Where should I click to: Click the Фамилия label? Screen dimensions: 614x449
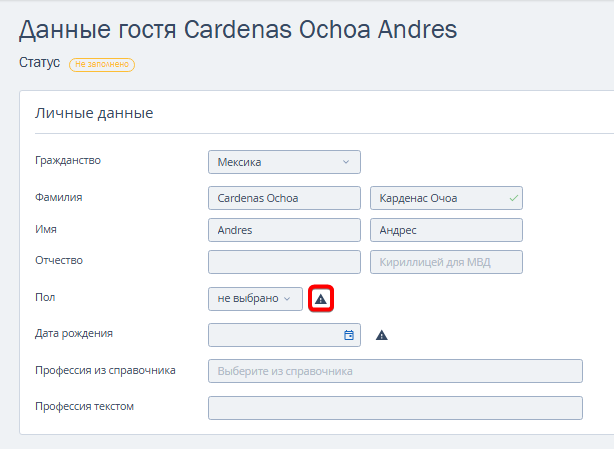59,197
